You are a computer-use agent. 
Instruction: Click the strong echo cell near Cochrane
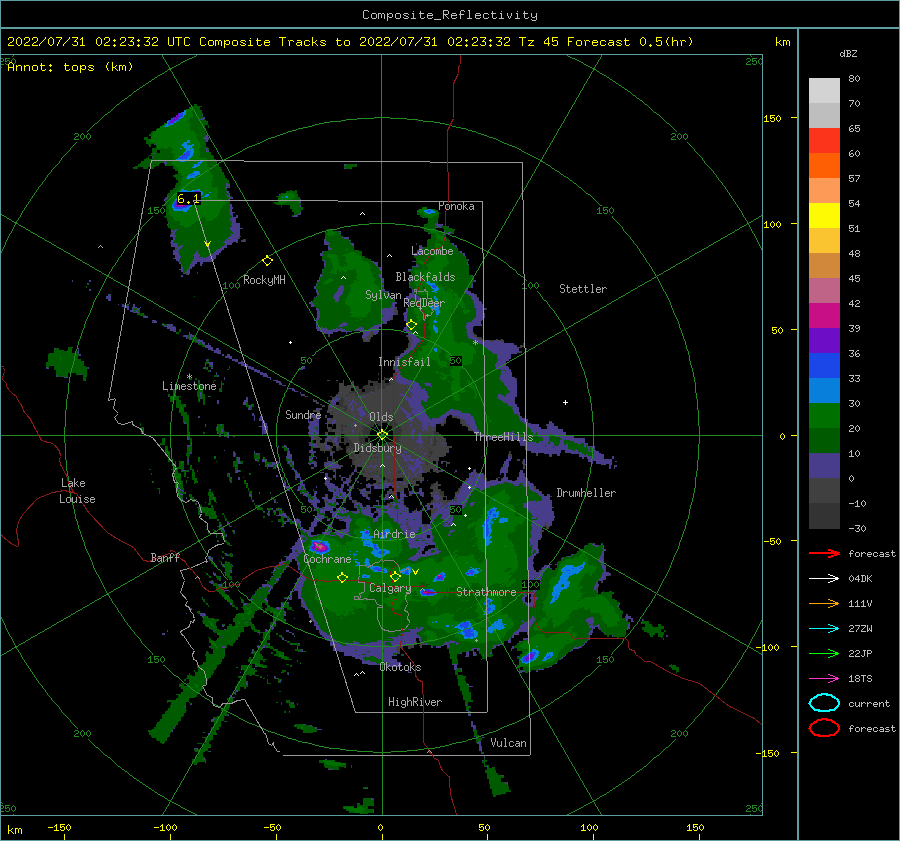(x=319, y=545)
